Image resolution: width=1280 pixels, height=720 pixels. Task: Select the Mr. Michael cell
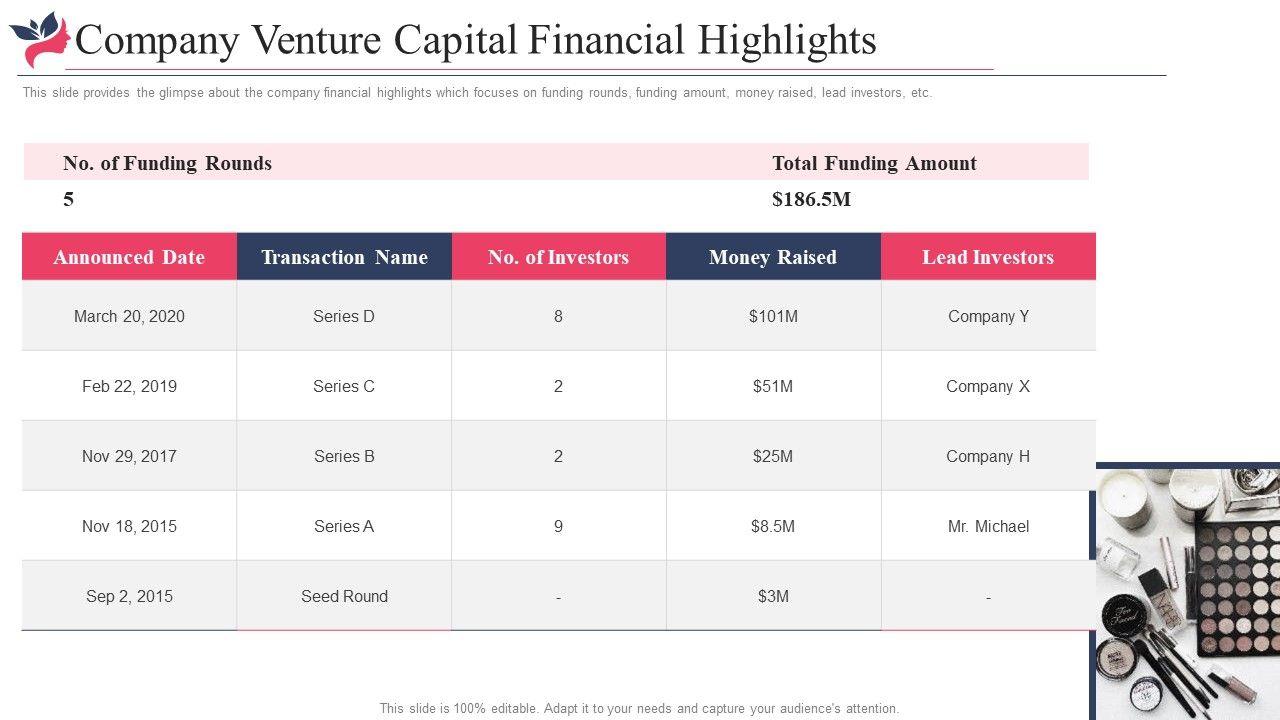click(988, 526)
